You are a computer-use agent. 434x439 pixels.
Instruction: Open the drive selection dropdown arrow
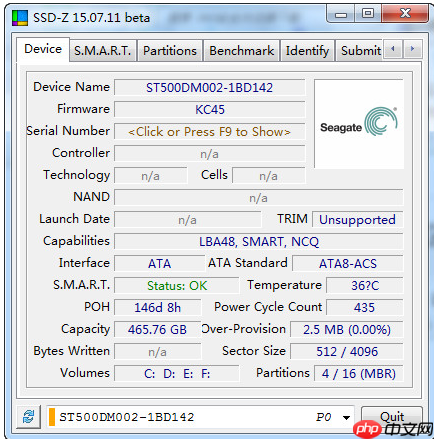[x=346, y=417]
